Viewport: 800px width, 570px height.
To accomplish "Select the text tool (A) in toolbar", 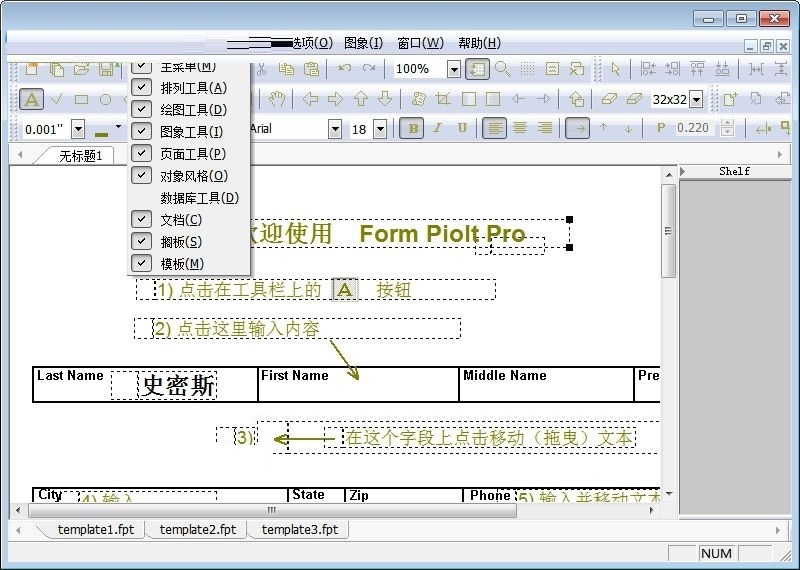I will tap(31, 100).
